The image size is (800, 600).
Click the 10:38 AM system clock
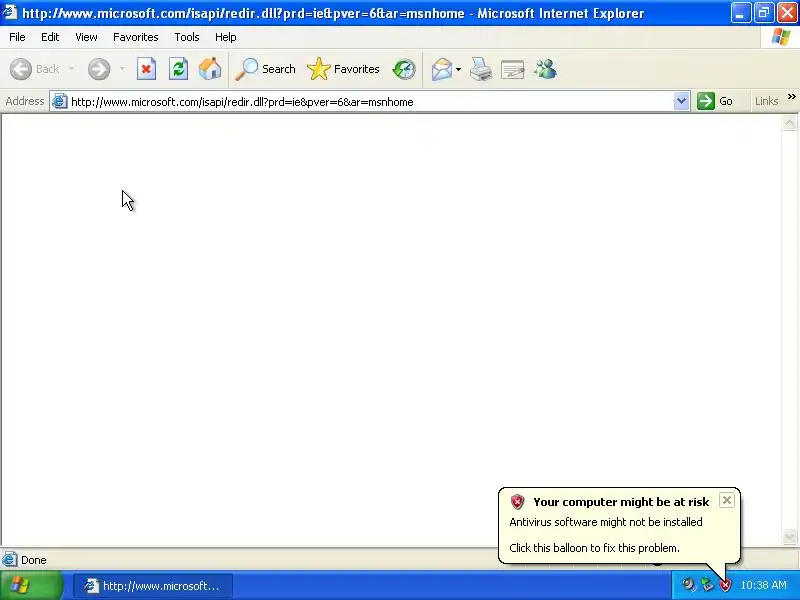(763, 585)
